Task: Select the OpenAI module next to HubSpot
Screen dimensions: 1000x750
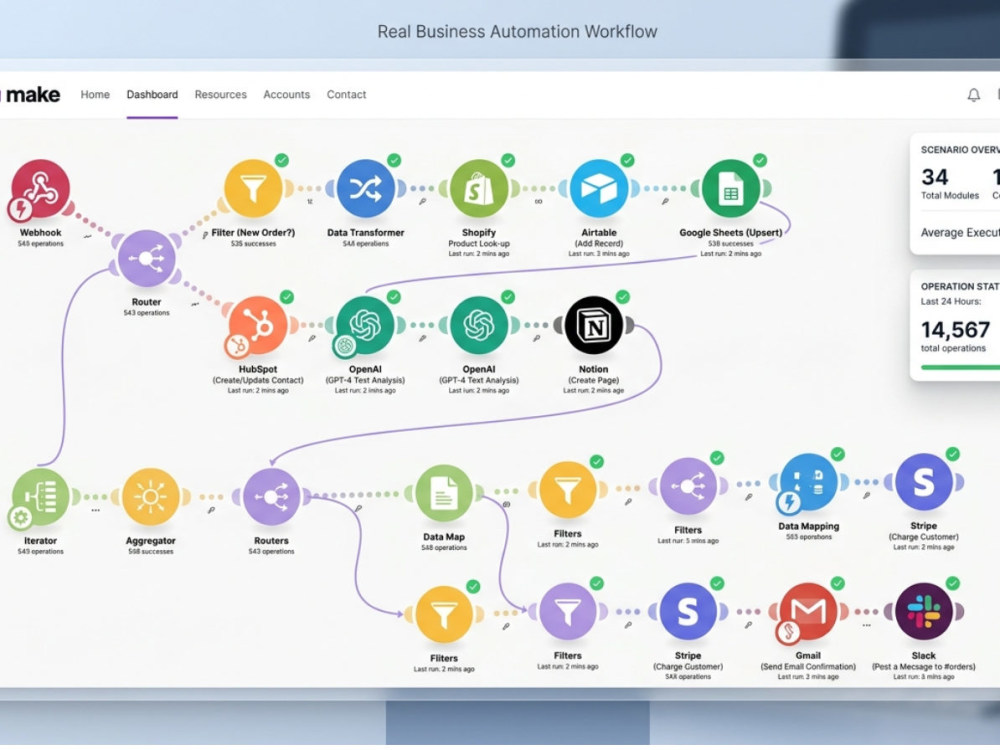Action: point(365,325)
